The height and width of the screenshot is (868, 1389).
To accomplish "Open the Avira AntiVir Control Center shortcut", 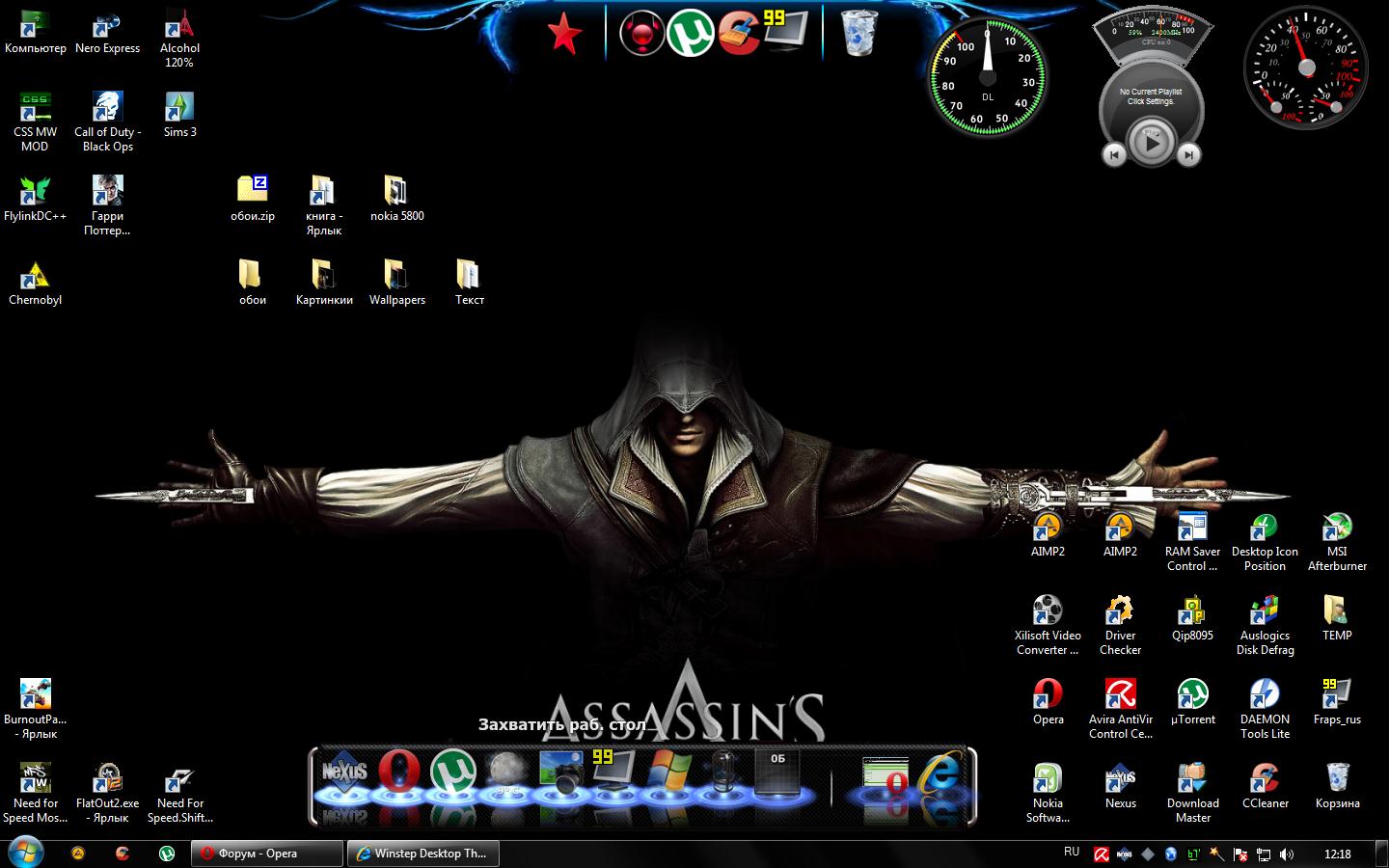I will click(x=1120, y=695).
